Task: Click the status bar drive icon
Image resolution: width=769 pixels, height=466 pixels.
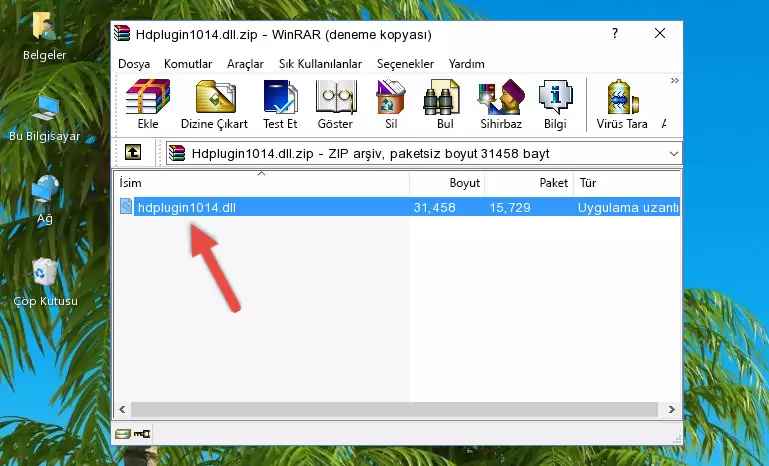Action: coord(123,433)
